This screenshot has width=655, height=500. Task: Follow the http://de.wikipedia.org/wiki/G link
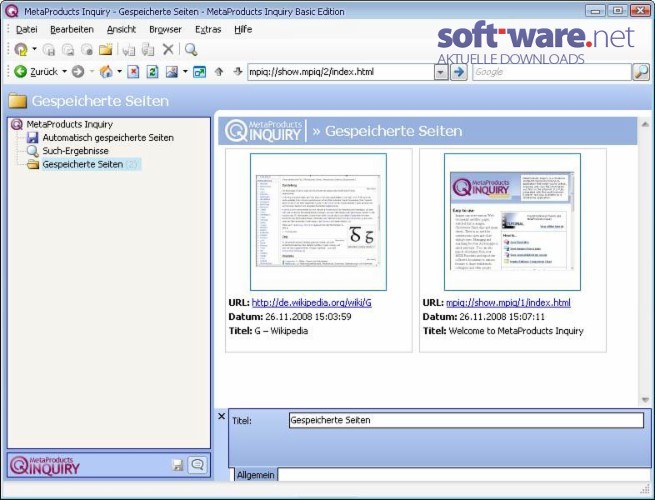pos(312,302)
